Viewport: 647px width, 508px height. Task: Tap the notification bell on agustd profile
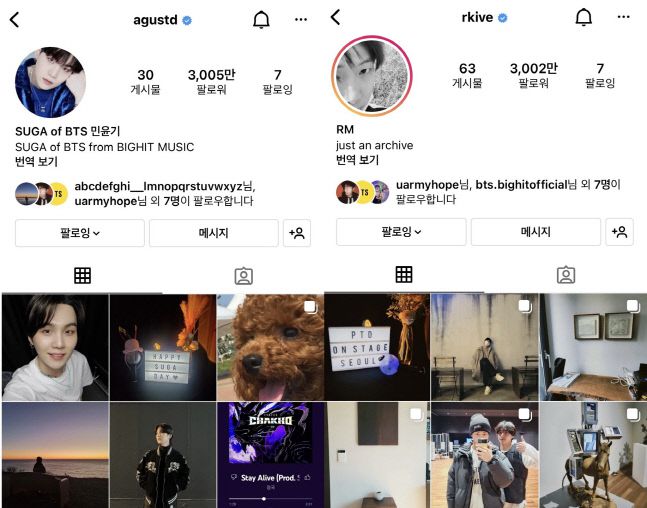261,19
